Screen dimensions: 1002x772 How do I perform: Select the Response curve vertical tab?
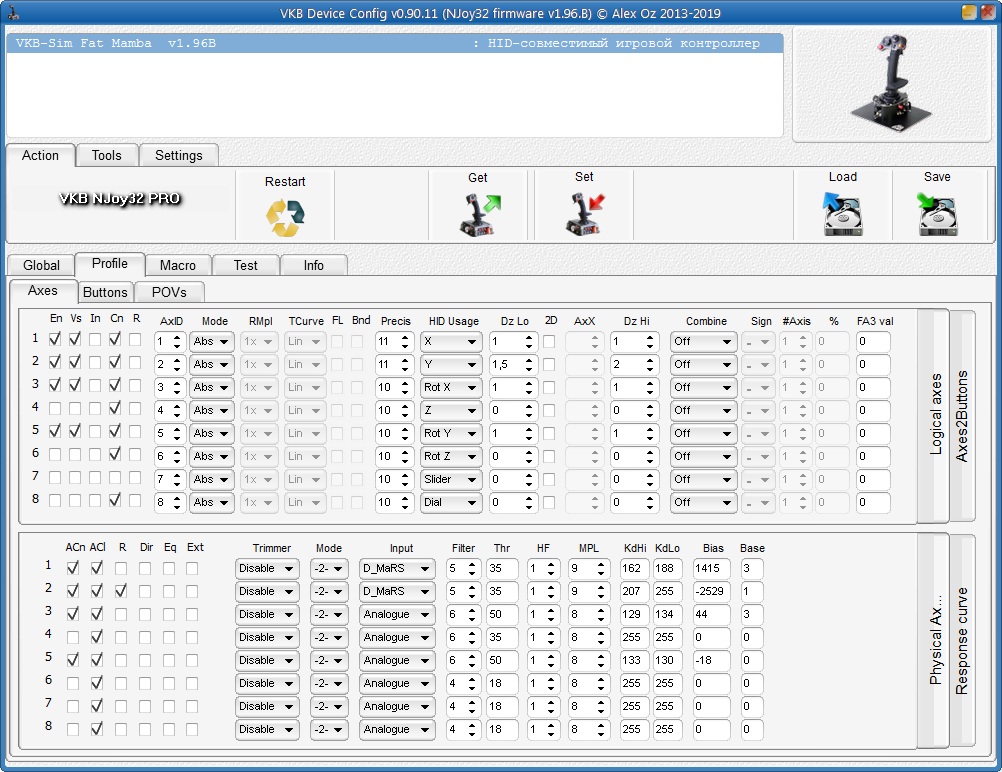[962, 640]
